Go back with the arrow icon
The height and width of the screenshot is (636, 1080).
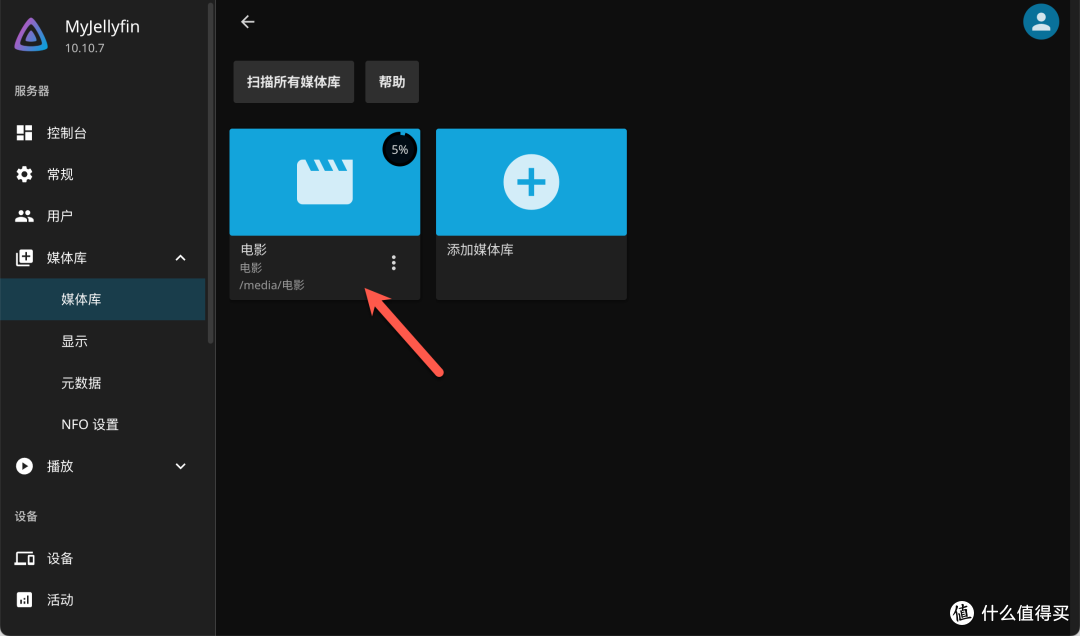[x=247, y=22]
